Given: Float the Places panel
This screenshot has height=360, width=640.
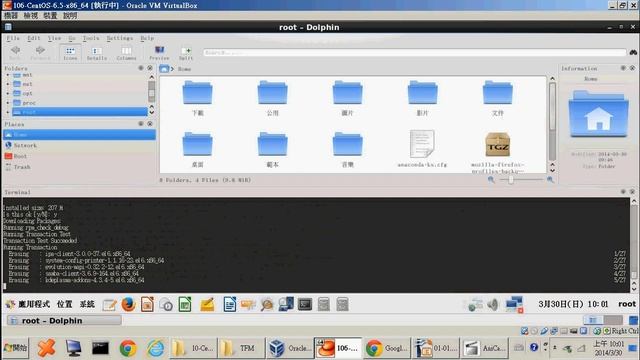Looking at the screenshot, I should tap(141, 123).
